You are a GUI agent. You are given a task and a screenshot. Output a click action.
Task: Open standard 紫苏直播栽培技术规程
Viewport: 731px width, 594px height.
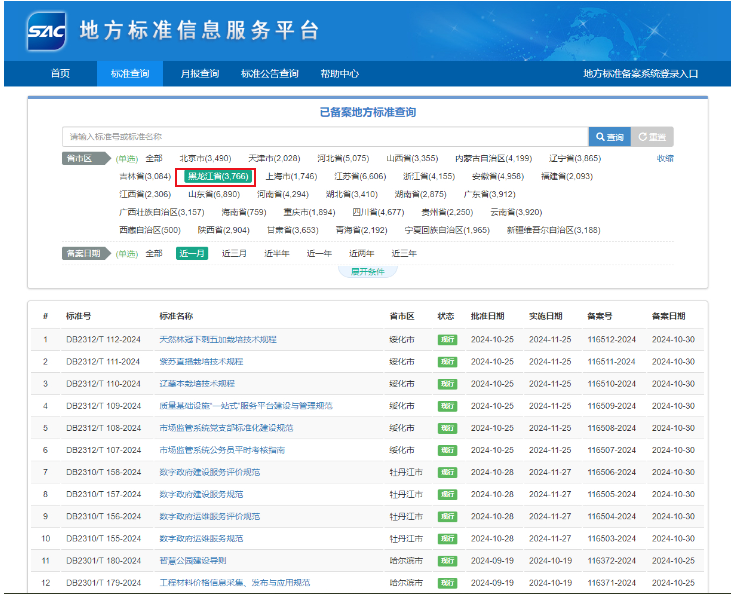pos(201,362)
